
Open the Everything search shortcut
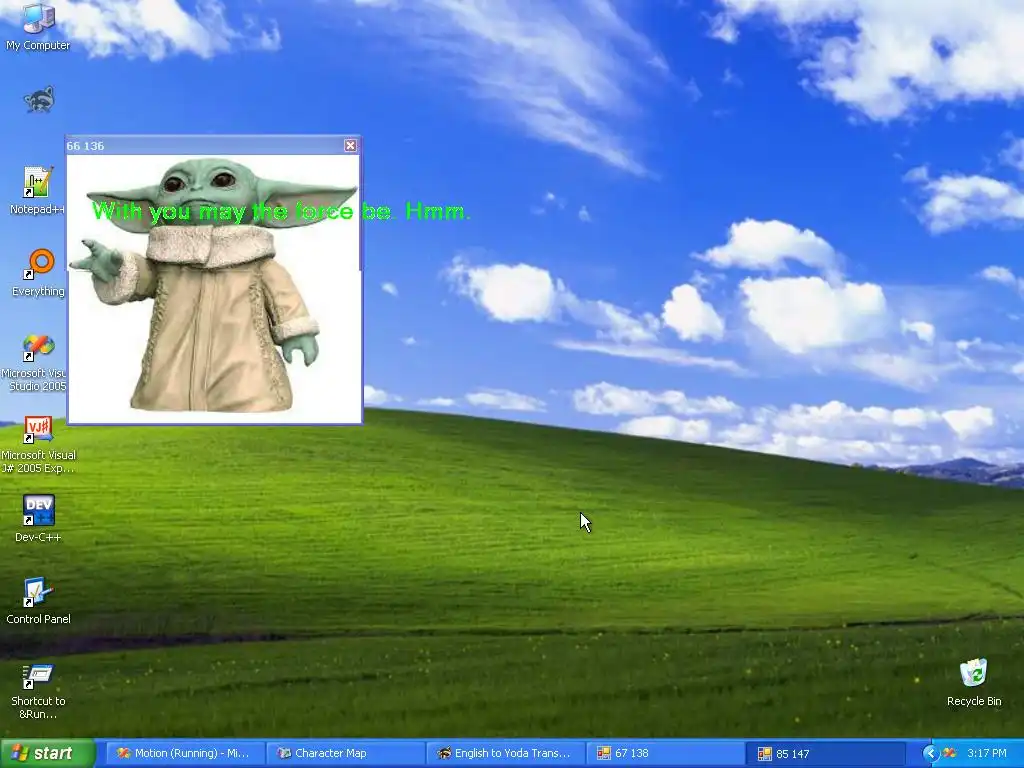pos(39,272)
